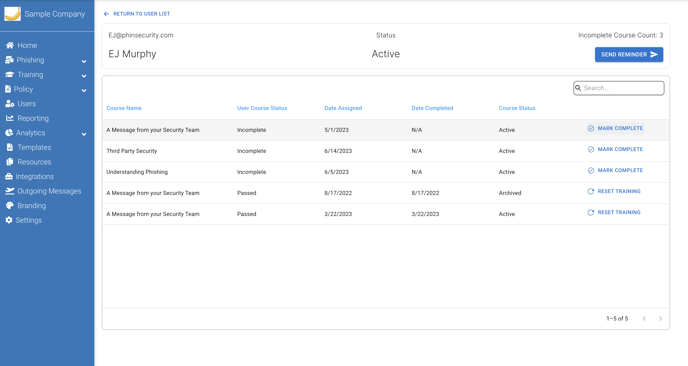Click the Understanding Phishing course name

(137, 172)
